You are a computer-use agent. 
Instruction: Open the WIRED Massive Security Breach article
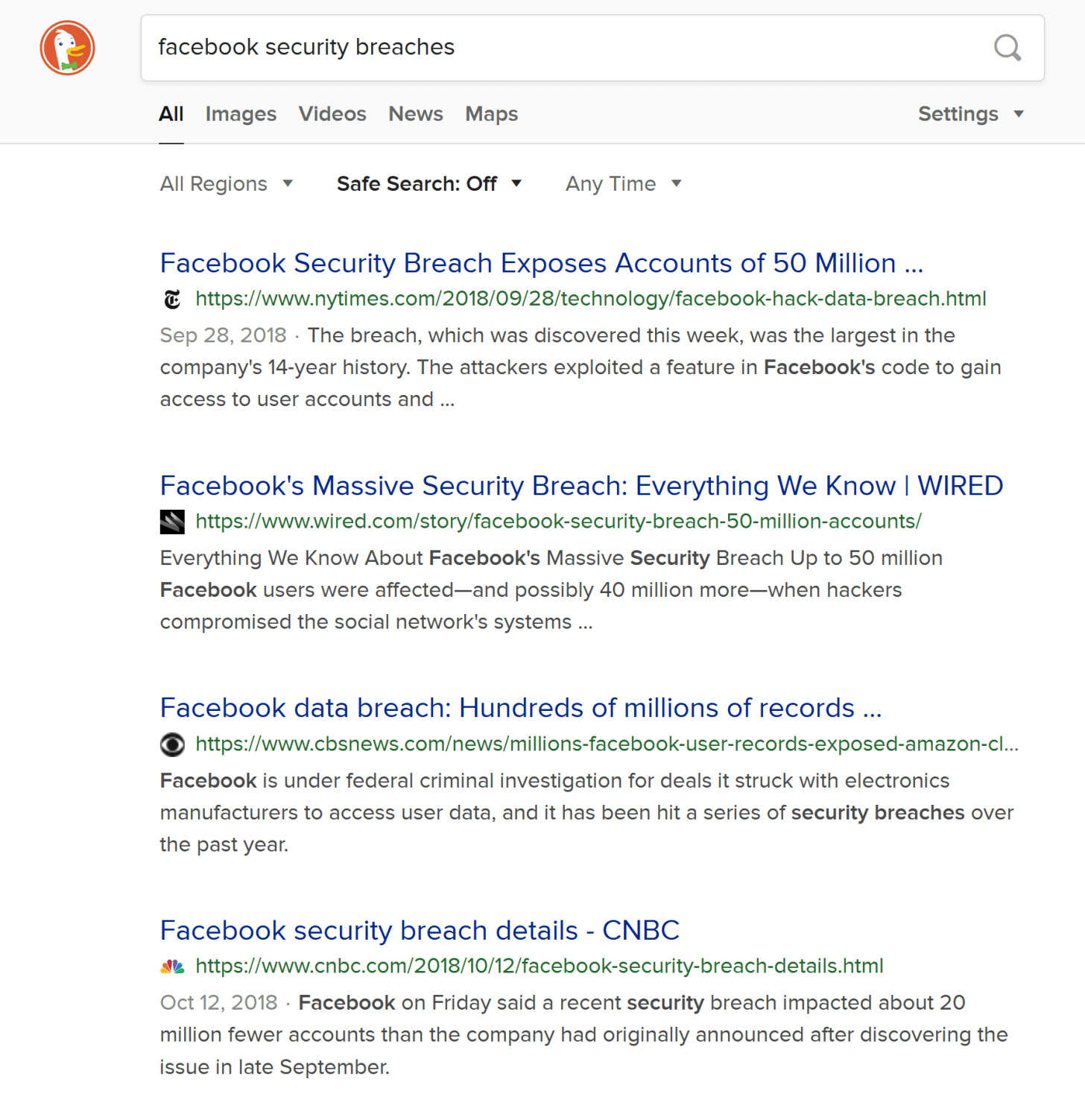581,486
